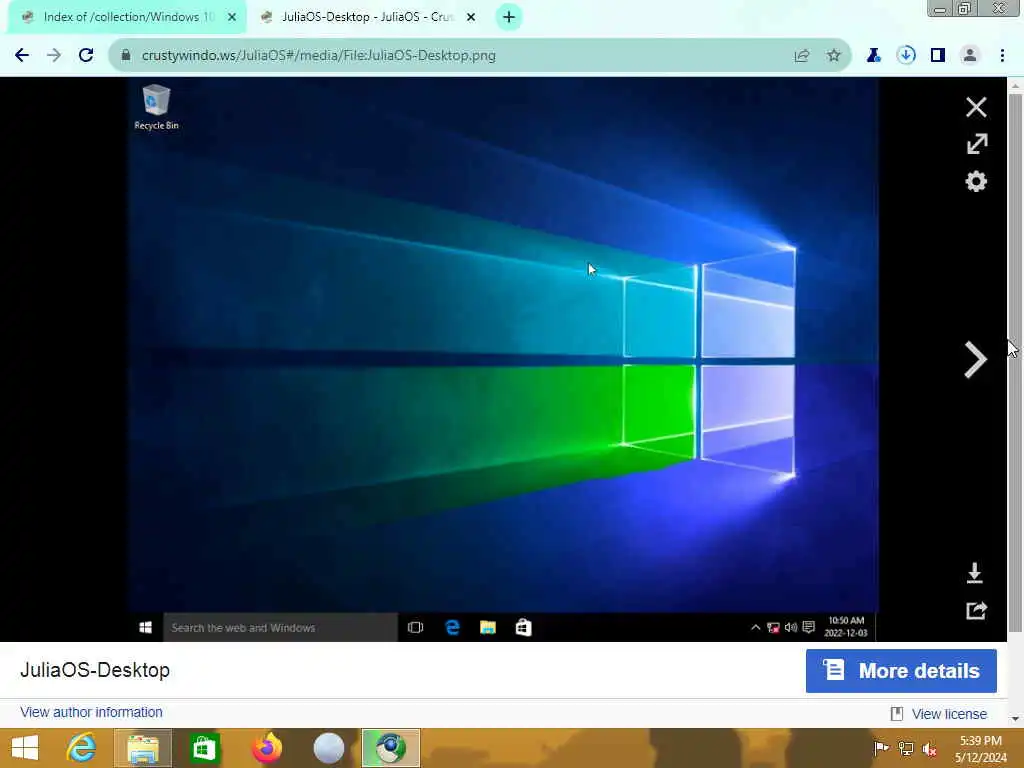
Task: Launch Firefox from the taskbar
Action: (x=266, y=748)
